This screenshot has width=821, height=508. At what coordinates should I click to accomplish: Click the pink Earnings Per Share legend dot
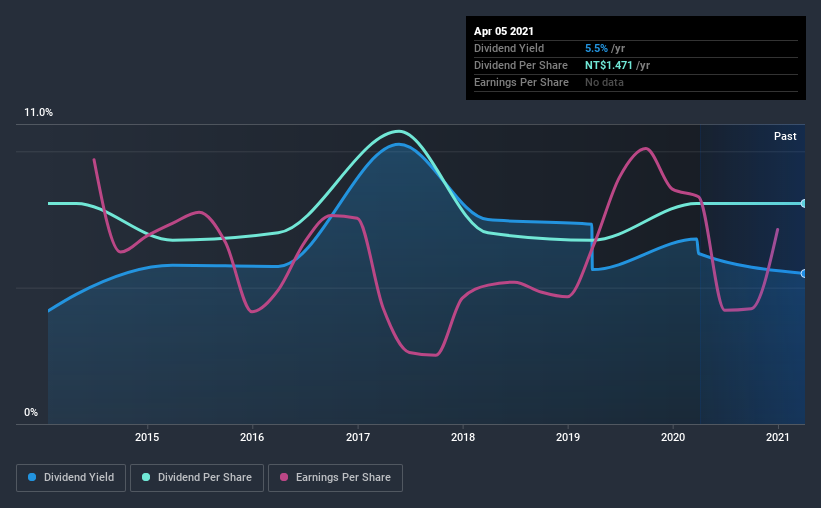pyautogui.click(x=284, y=477)
